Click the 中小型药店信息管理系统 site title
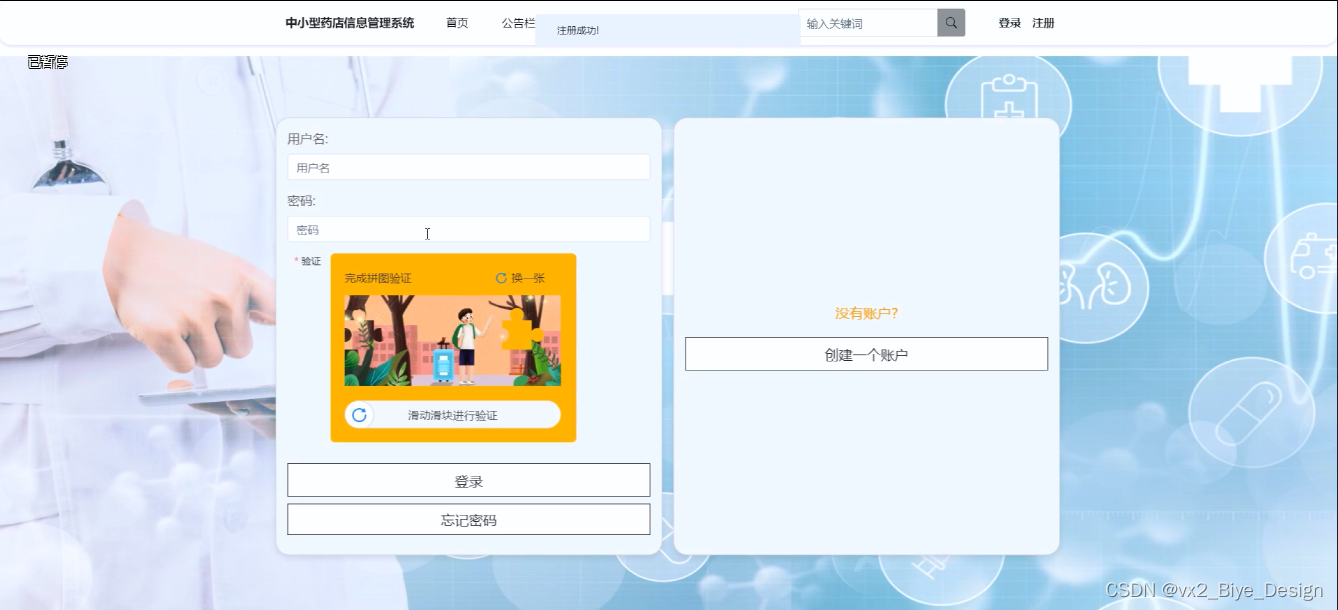This screenshot has width=1338, height=610. click(x=349, y=23)
